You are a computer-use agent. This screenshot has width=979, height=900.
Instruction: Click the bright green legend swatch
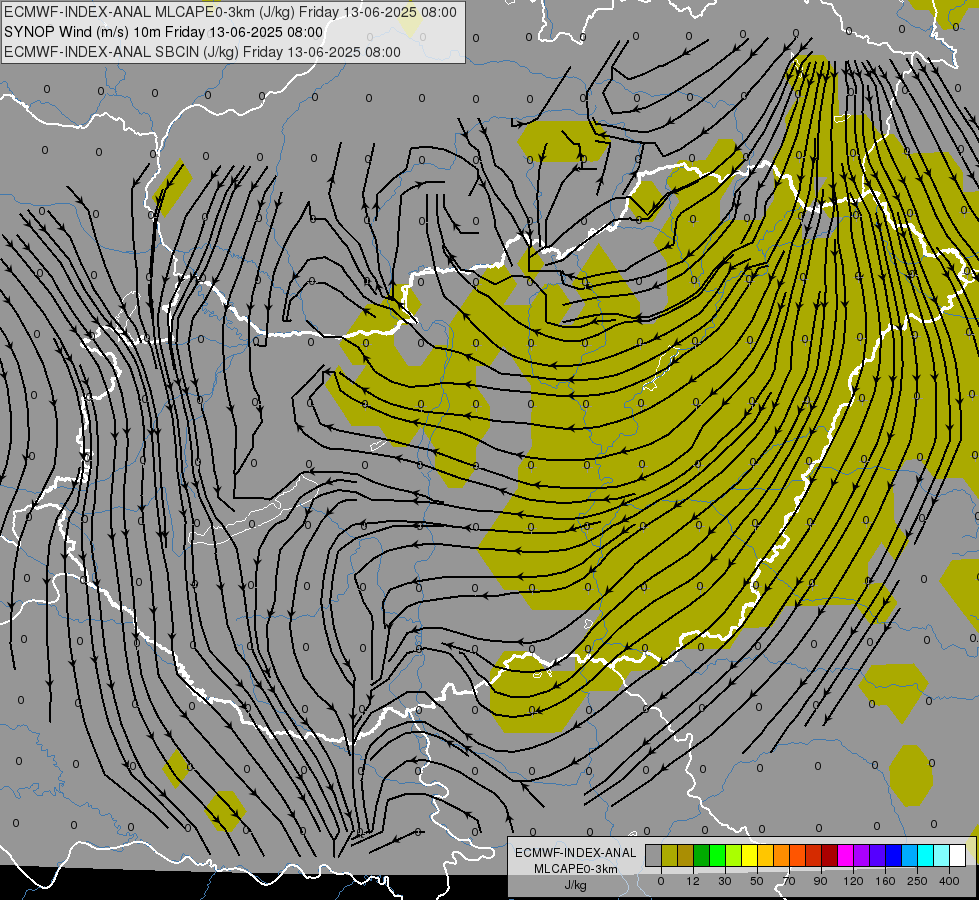point(718,855)
